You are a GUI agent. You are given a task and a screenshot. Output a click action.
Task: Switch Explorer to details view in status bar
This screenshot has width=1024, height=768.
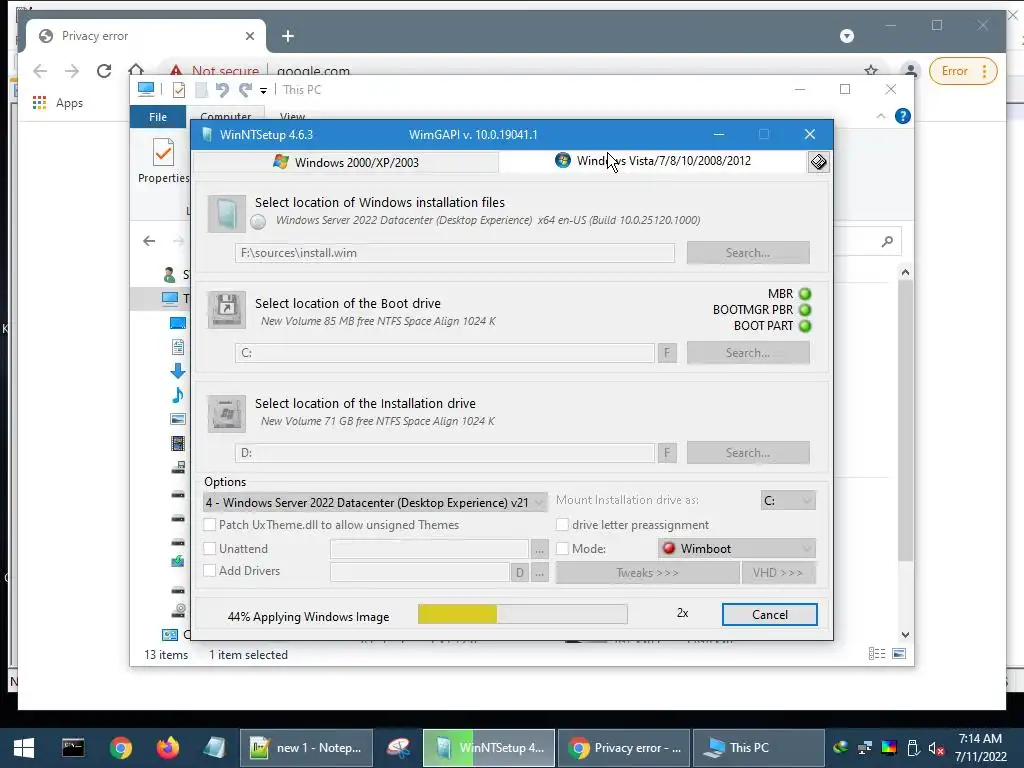tap(877, 654)
